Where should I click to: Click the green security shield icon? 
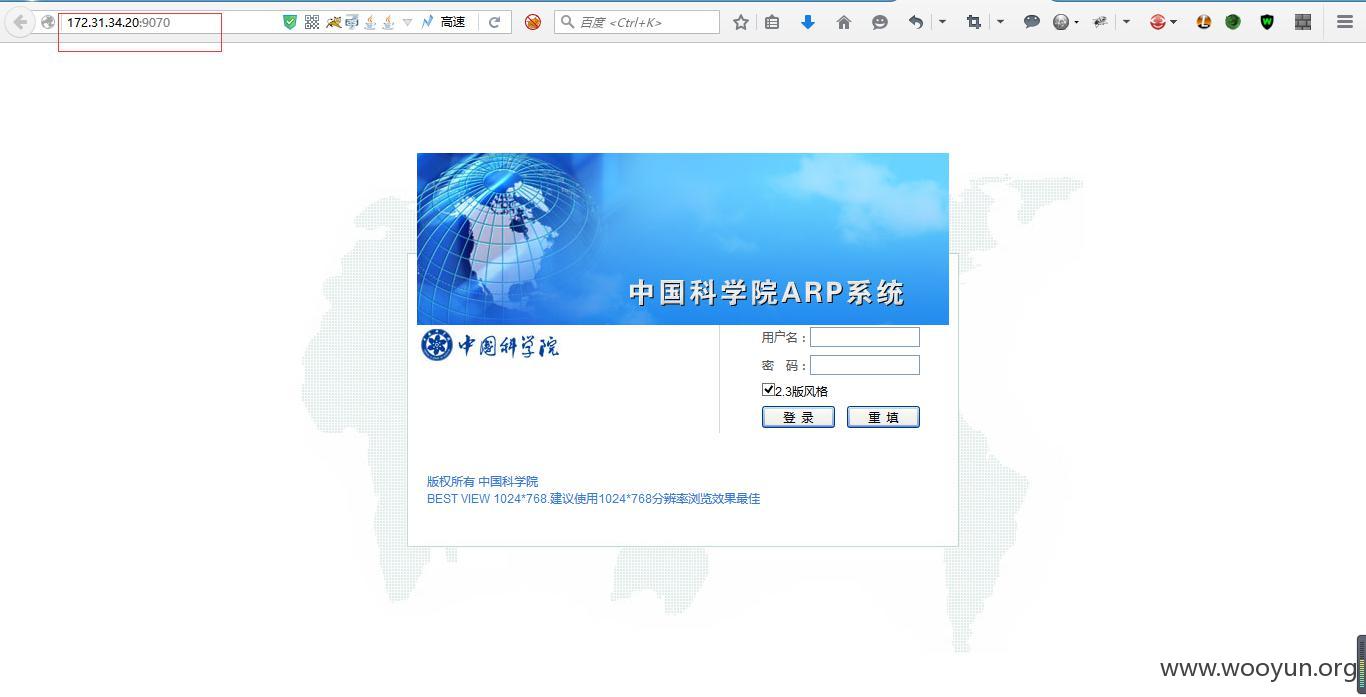290,22
